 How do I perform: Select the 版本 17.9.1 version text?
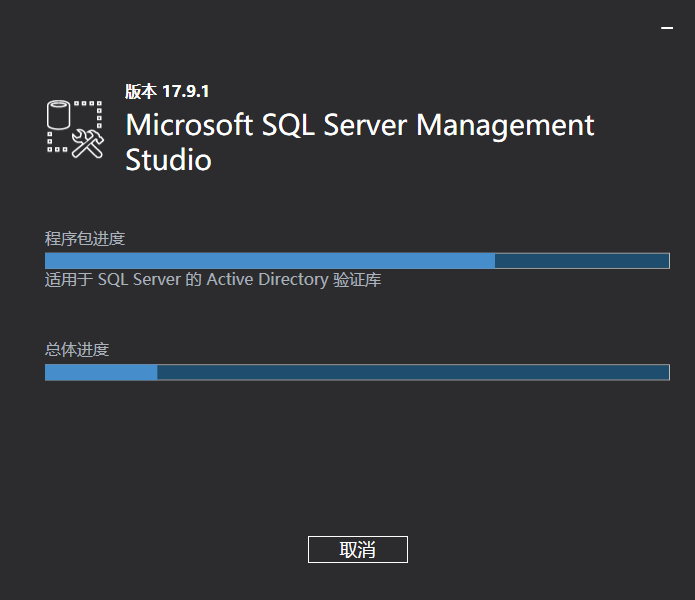tap(167, 91)
